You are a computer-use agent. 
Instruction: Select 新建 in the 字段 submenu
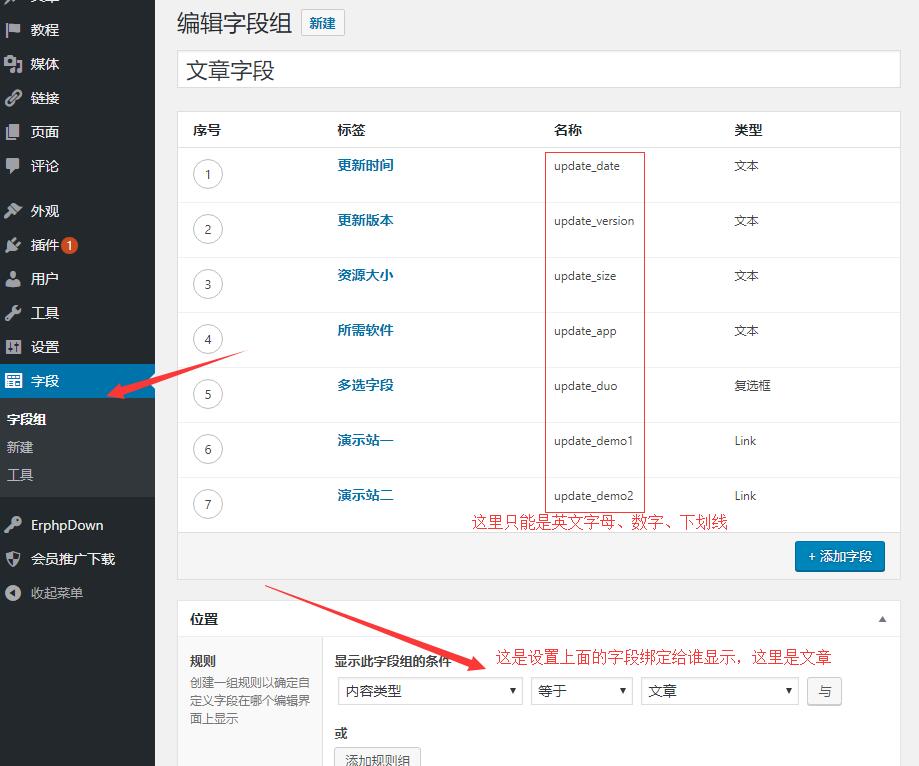(20, 447)
